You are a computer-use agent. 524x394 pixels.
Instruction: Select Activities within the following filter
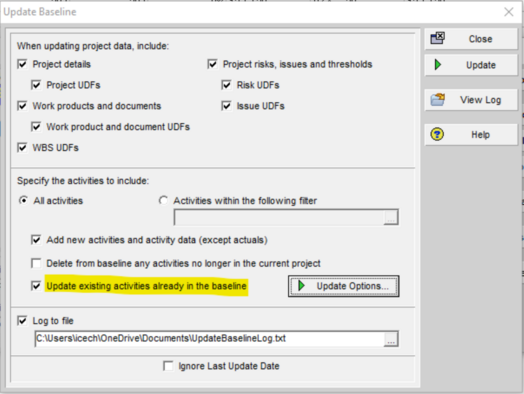click(x=163, y=201)
